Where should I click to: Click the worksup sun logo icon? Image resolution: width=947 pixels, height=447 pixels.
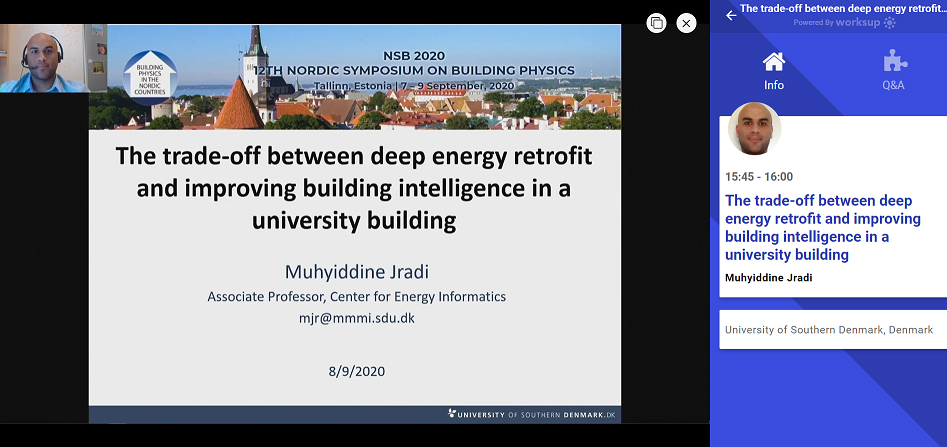coord(890,22)
